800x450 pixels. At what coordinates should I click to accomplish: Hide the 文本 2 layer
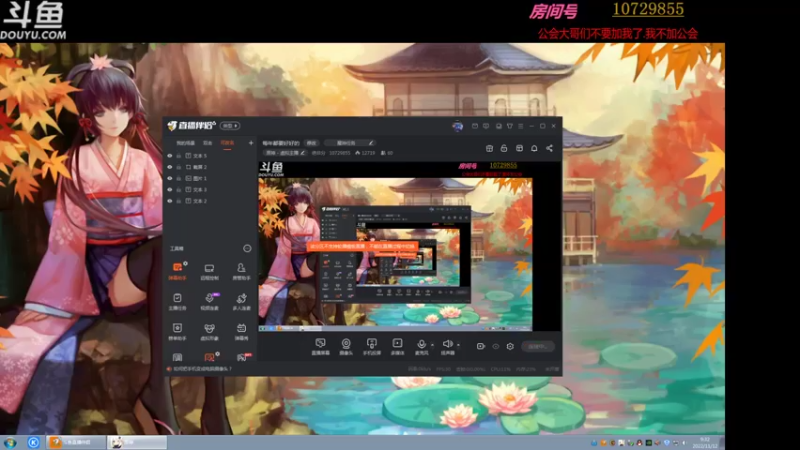tap(170, 201)
